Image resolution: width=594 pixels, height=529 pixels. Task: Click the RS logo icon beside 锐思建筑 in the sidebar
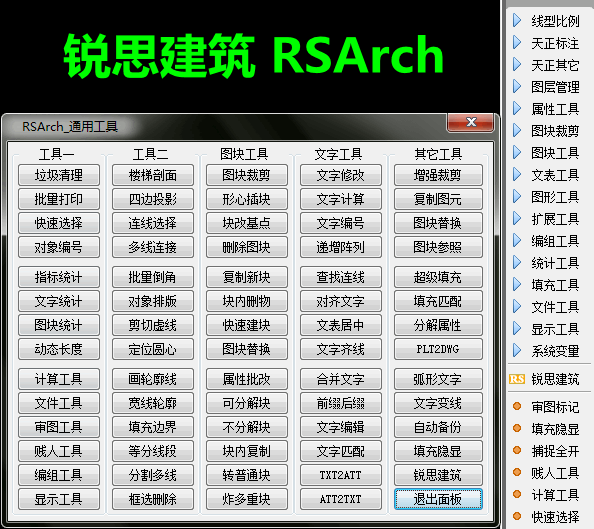(x=517, y=379)
